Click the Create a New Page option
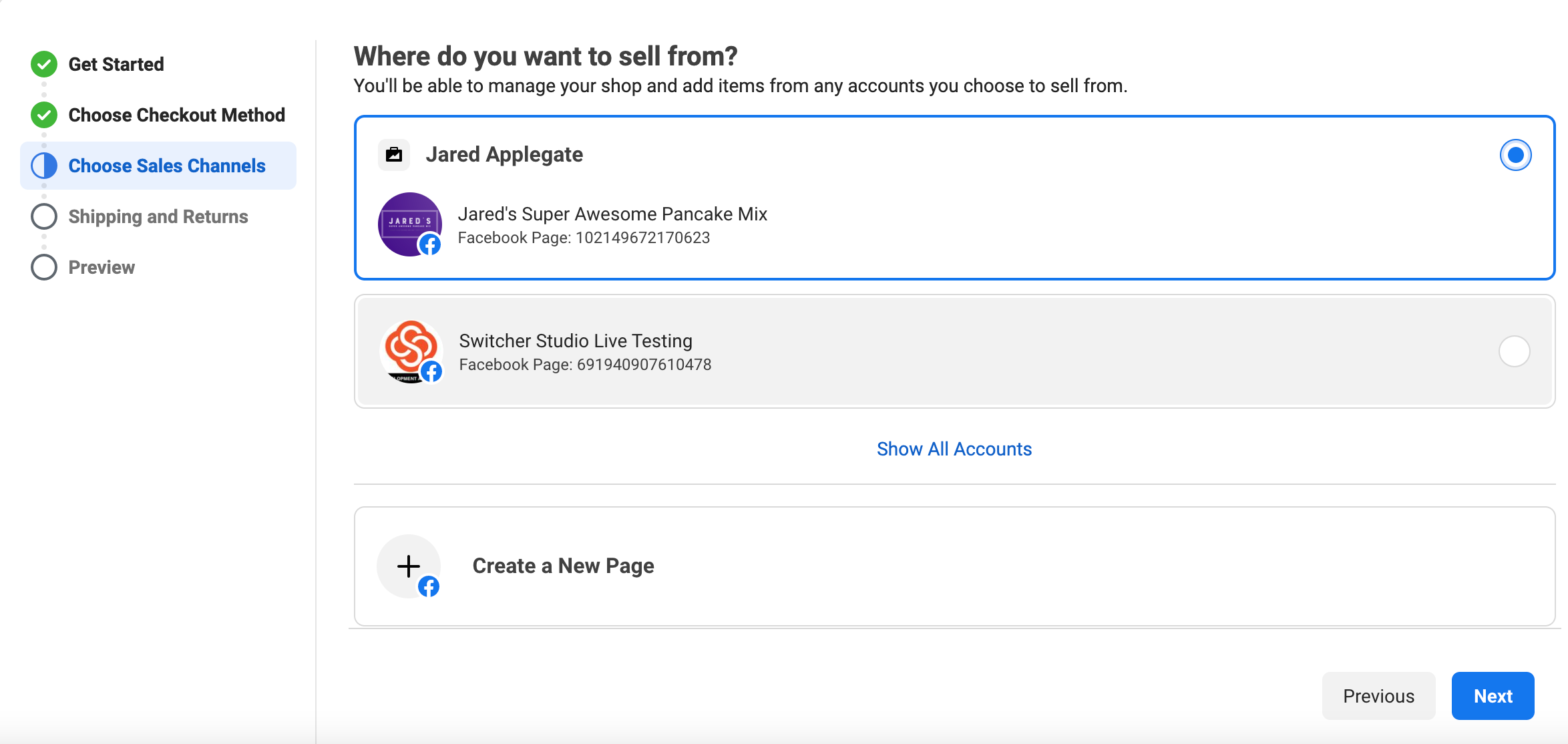Screen dimensions: 1568x744 563,565
